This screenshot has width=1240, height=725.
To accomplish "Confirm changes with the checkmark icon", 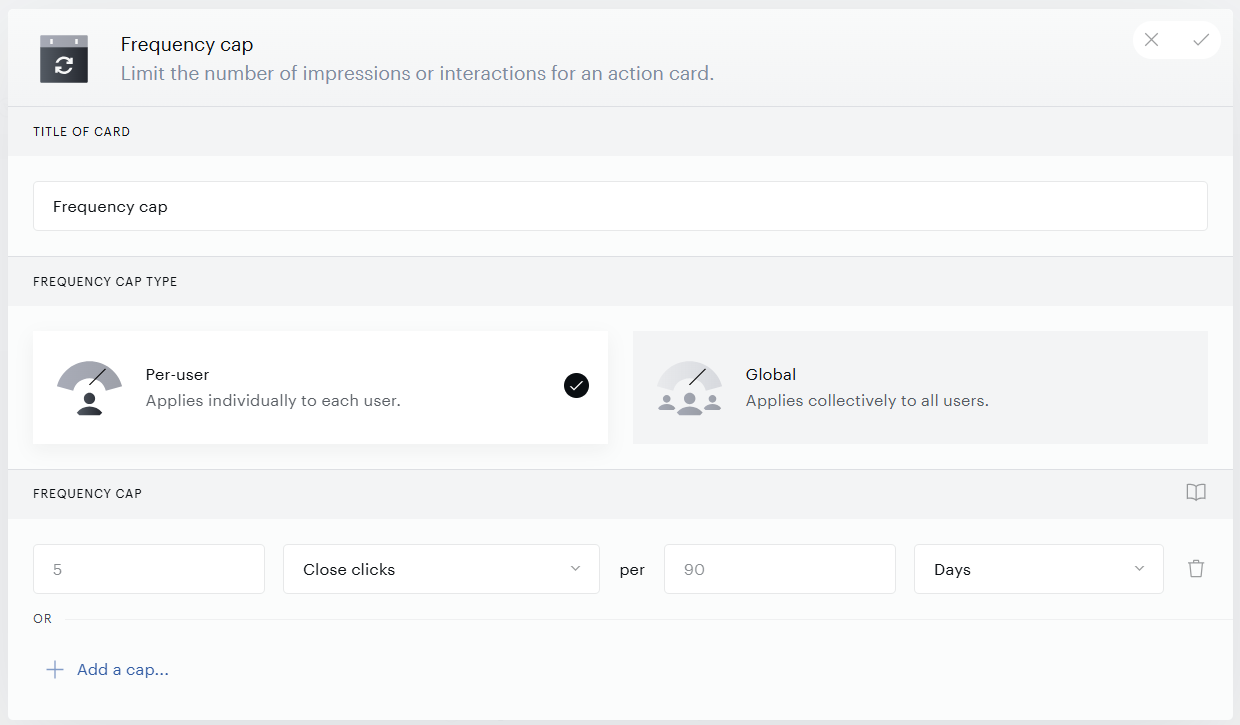I will coord(1201,40).
